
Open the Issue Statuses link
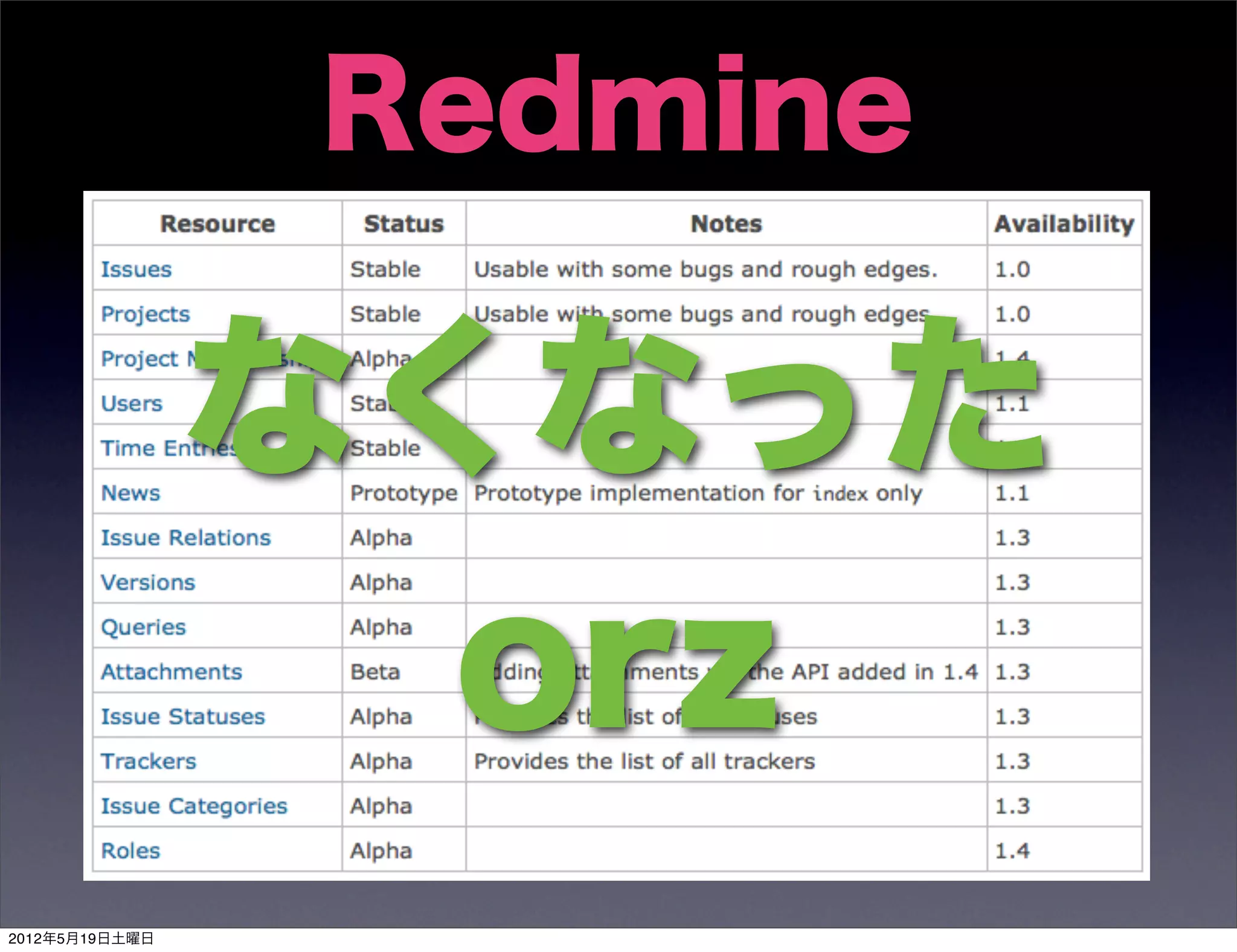pyautogui.click(x=182, y=716)
